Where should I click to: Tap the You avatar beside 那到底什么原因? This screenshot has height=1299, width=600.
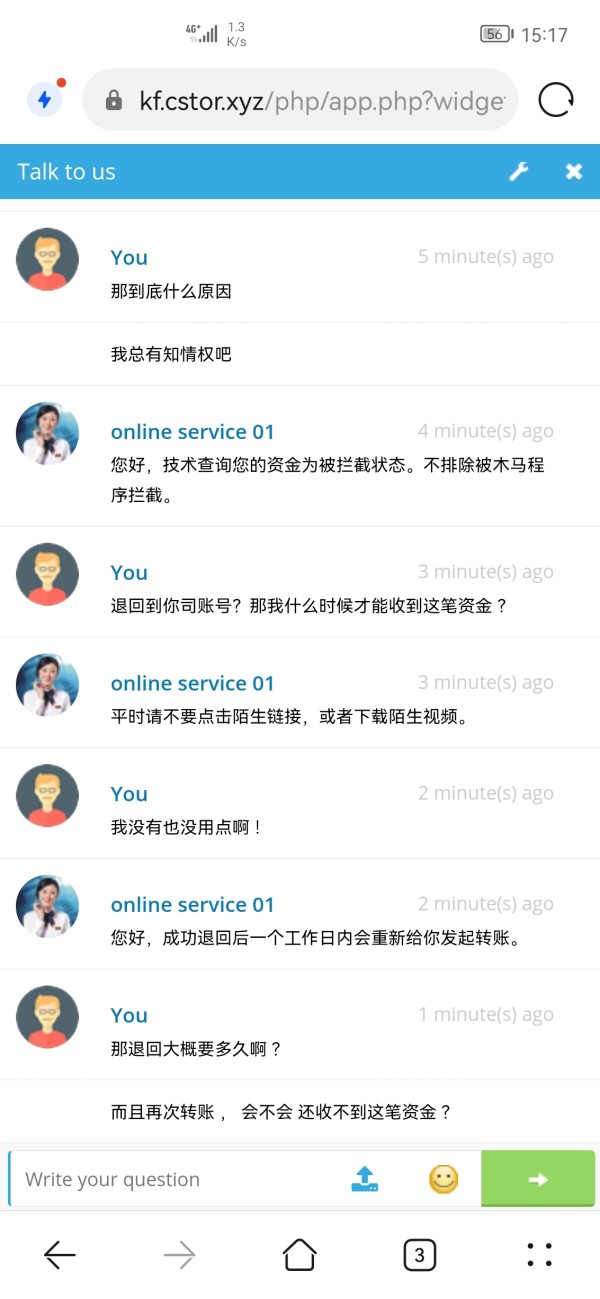(47, 259)
